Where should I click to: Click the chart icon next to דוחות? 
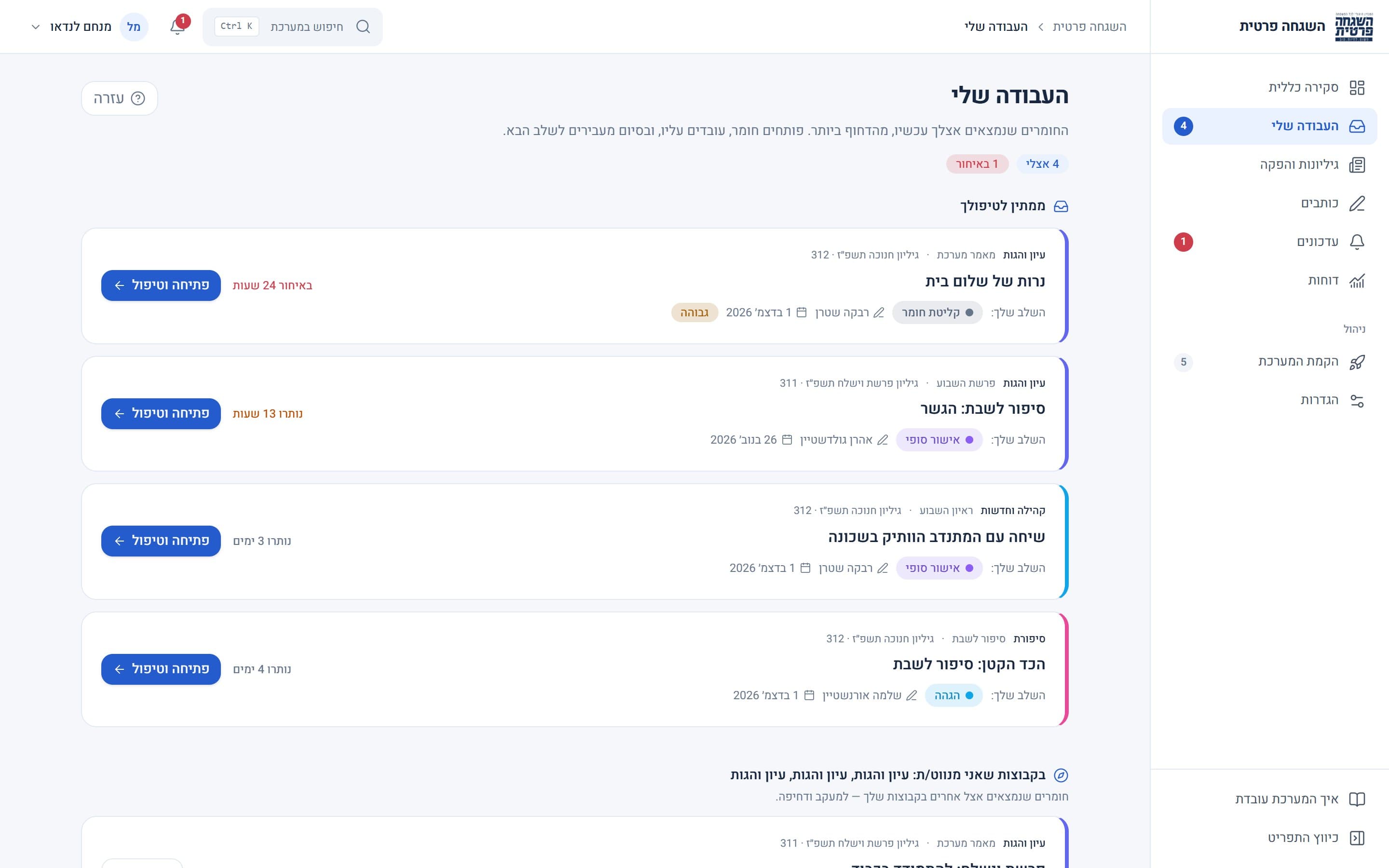pyautogui.click(x=1357, y=281)
